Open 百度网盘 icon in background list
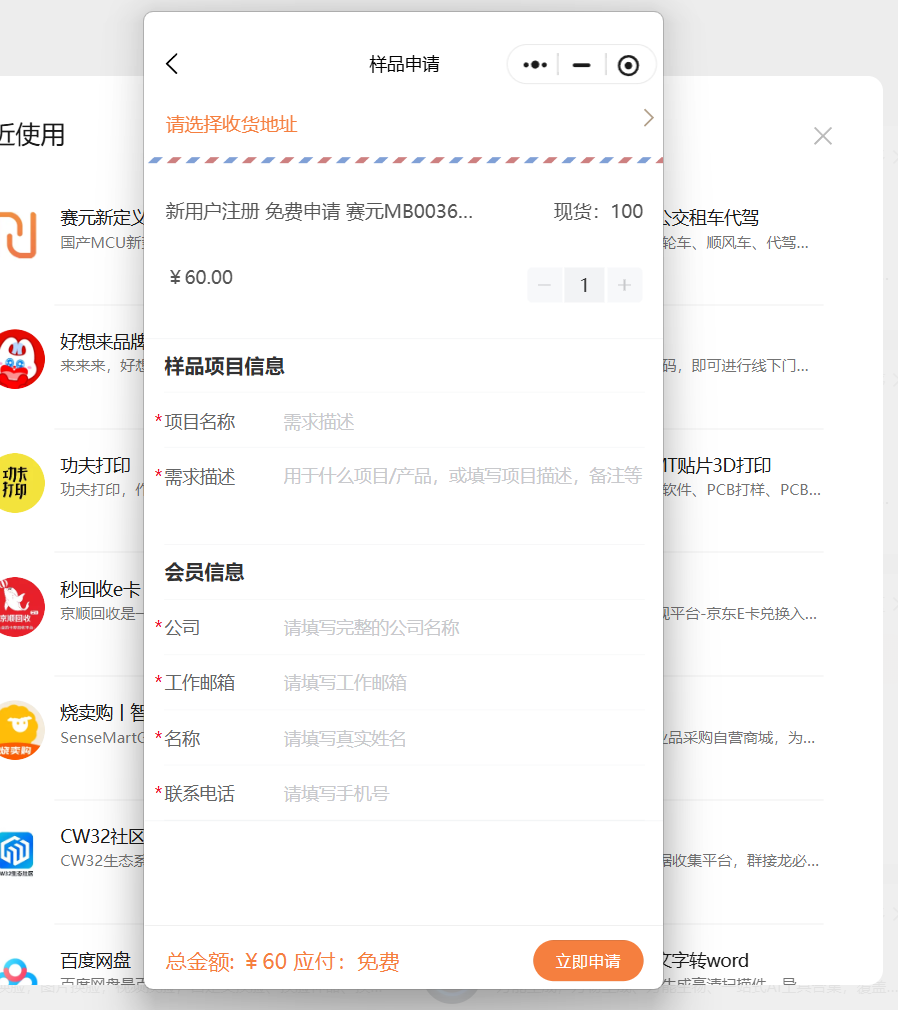The width and height of the screenshot is (898, 1010). (18, 971)
